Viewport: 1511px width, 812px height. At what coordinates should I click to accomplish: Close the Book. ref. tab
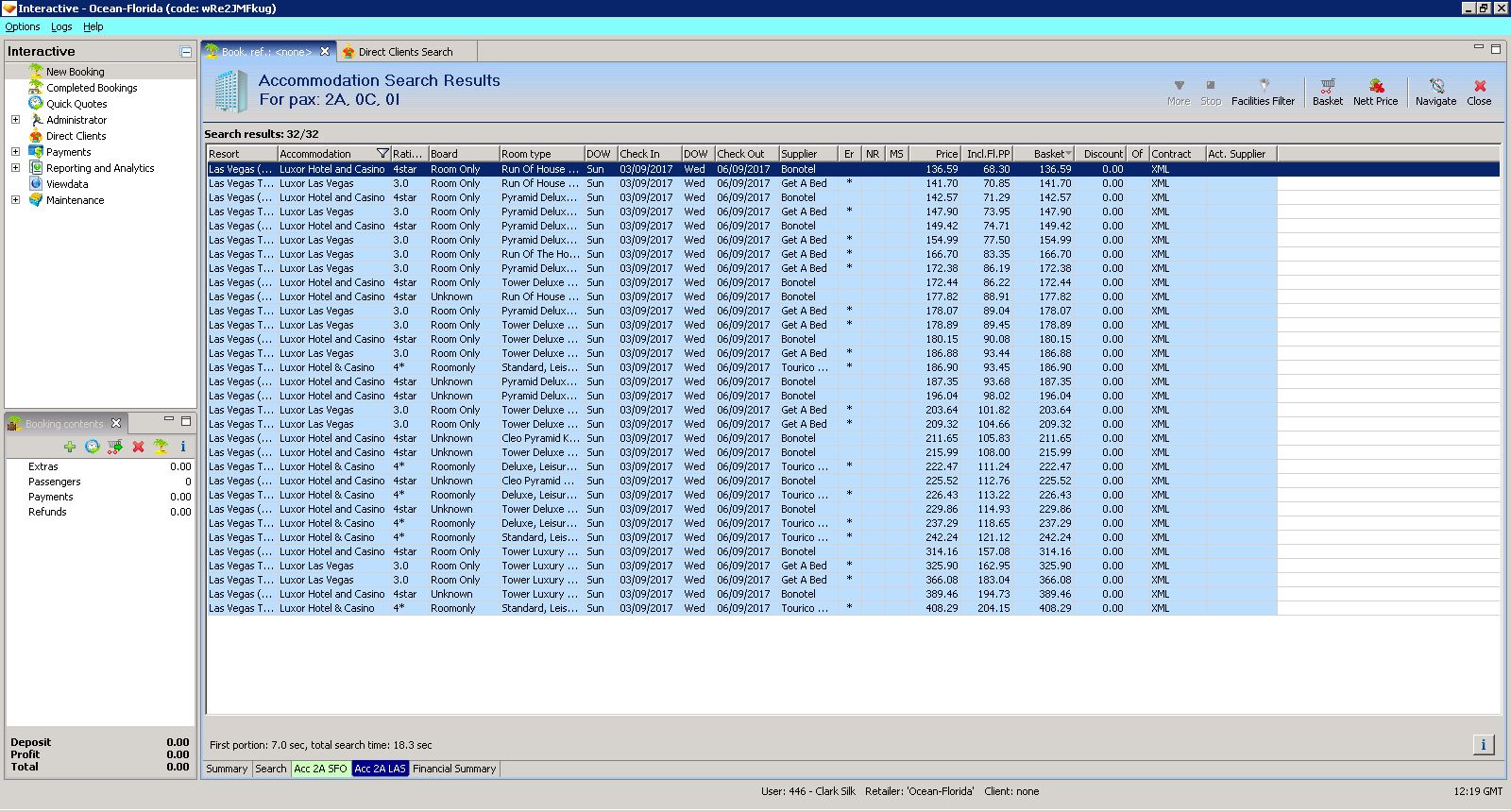click(x=325, y=52)
